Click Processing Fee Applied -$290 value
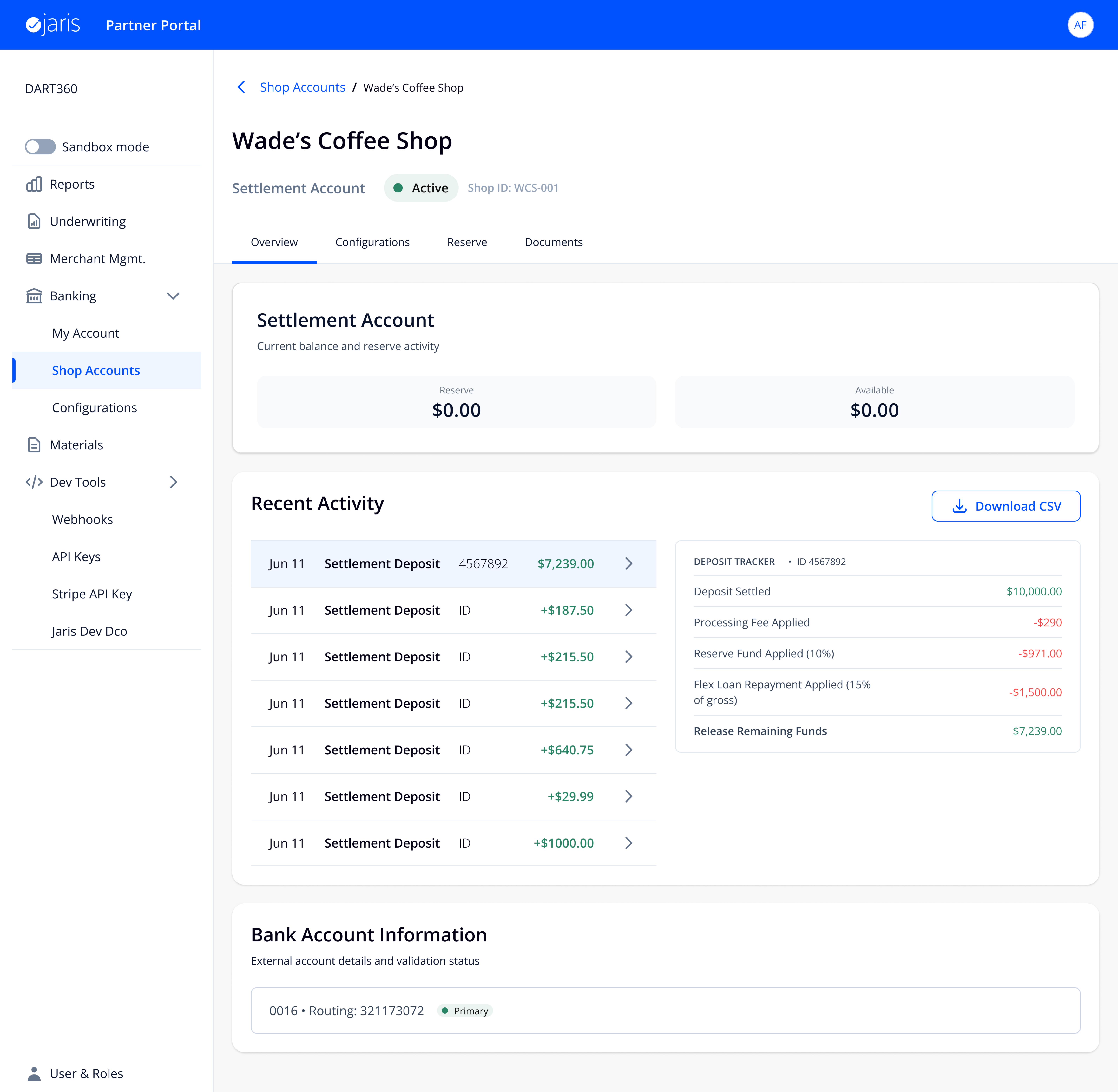This screenshot has width=1118, height=1092. 1047,622
